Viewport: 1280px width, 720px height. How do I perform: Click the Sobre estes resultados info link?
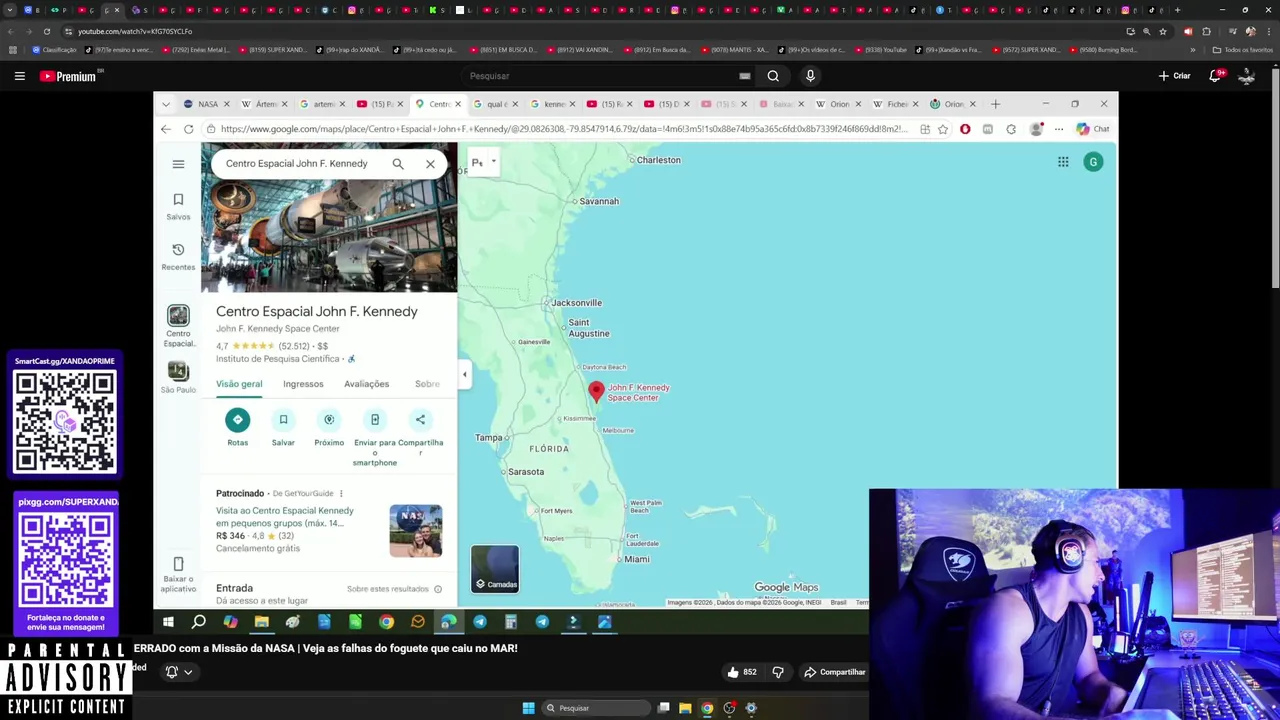click(394, 589)
